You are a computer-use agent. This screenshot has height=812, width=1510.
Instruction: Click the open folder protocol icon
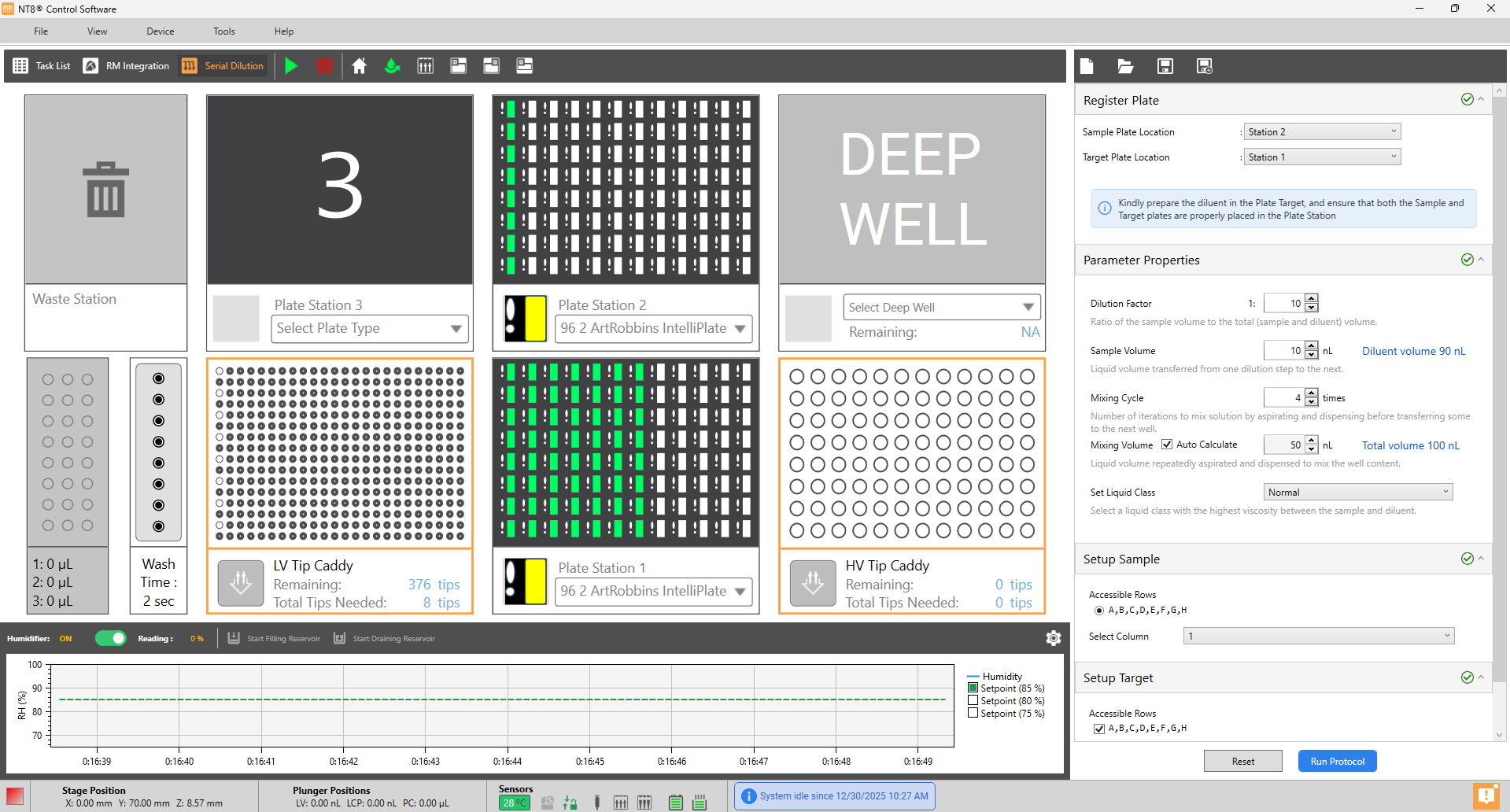[x=1125, y=66]
